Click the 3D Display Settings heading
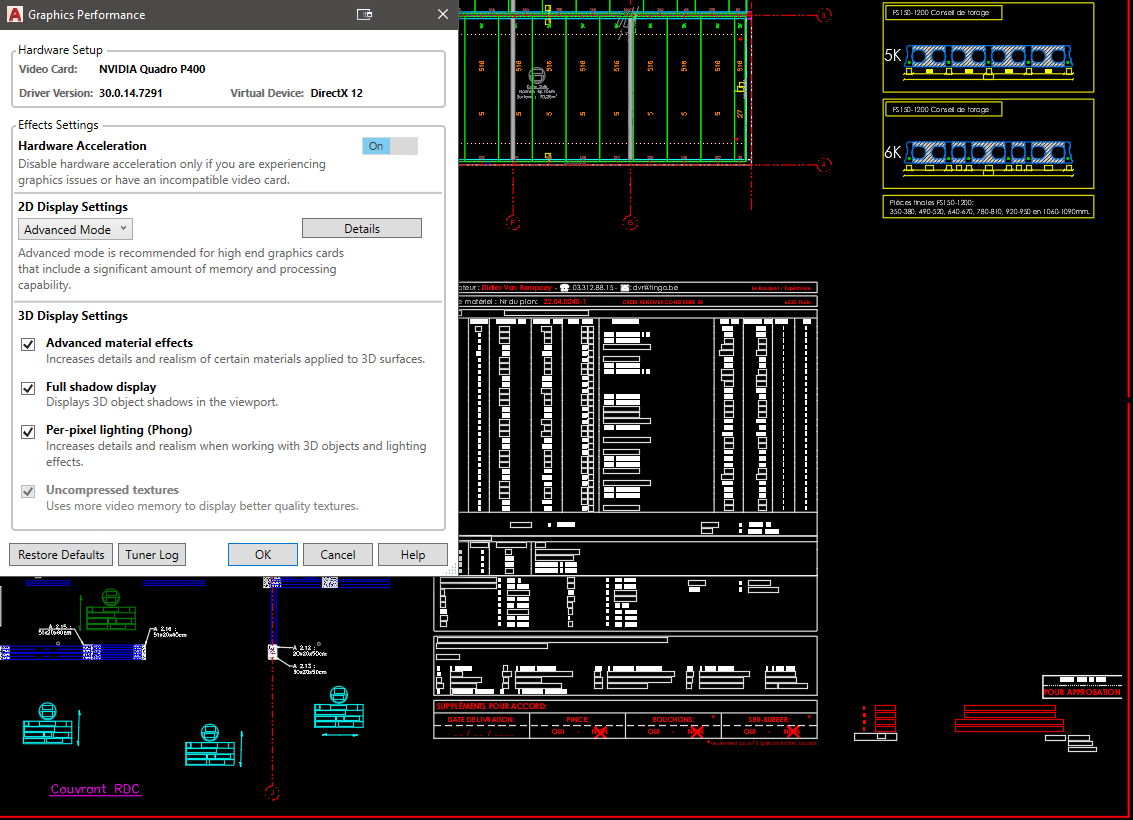The width and height of the screenshot is (1133, 820). tap(73, 316)
